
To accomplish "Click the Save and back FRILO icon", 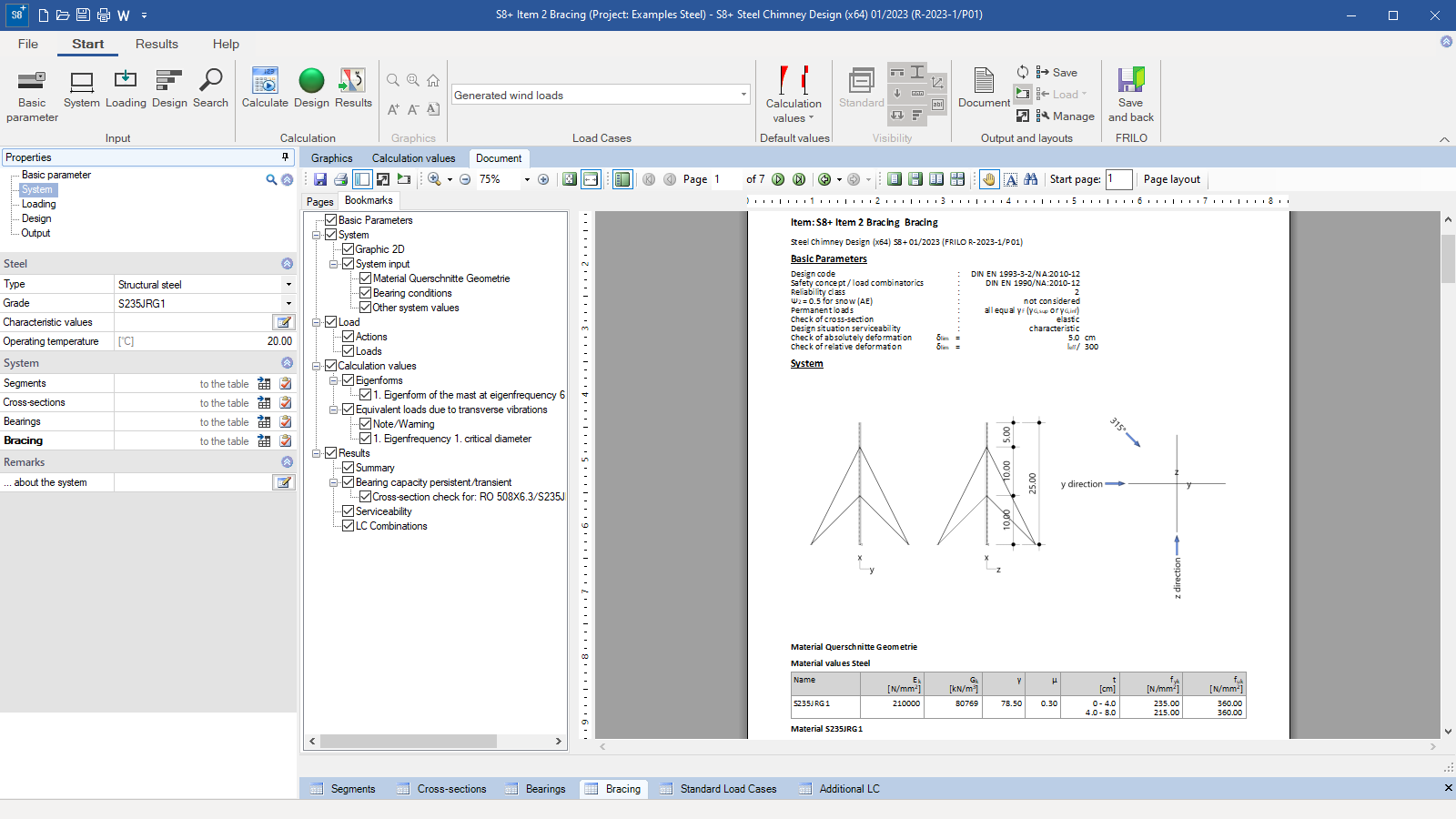I will coord(1131,95).
